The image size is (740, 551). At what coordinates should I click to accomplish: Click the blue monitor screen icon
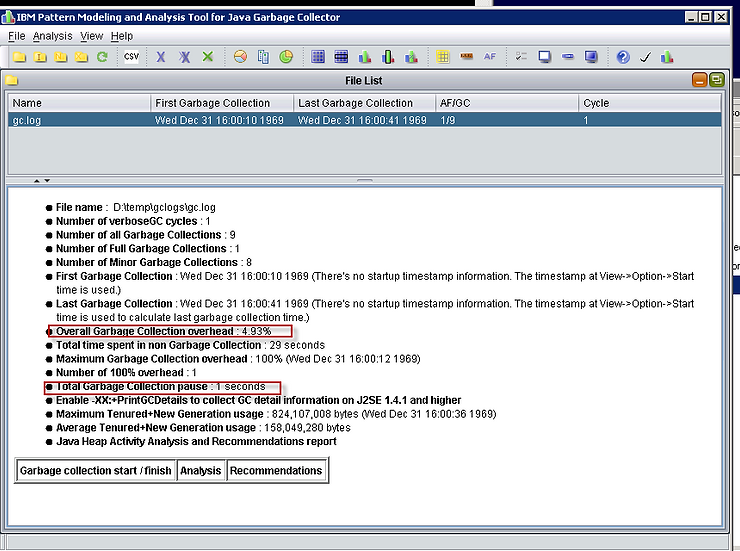click(x=591, y=57)
